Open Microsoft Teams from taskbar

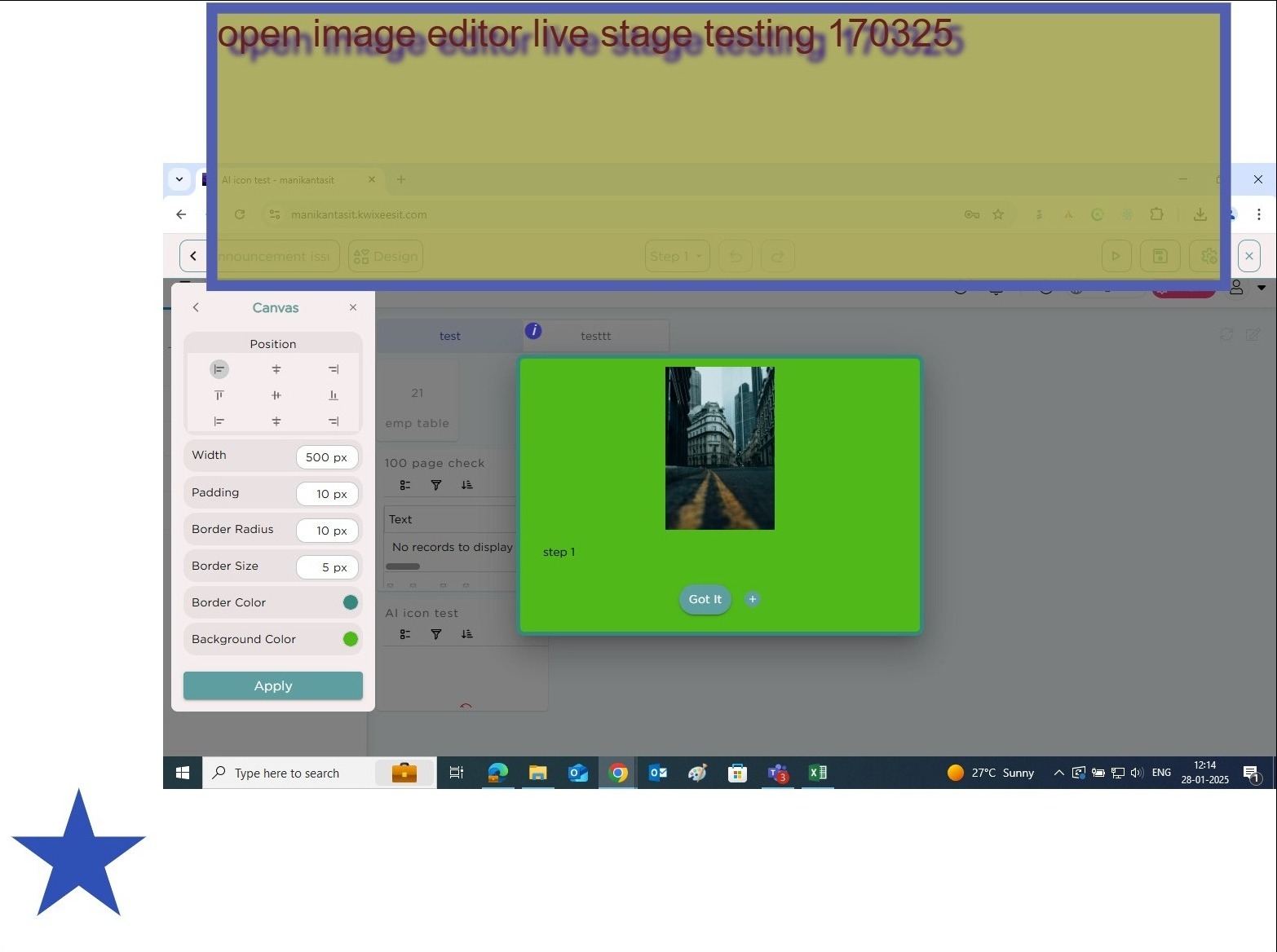coord(778,773)
